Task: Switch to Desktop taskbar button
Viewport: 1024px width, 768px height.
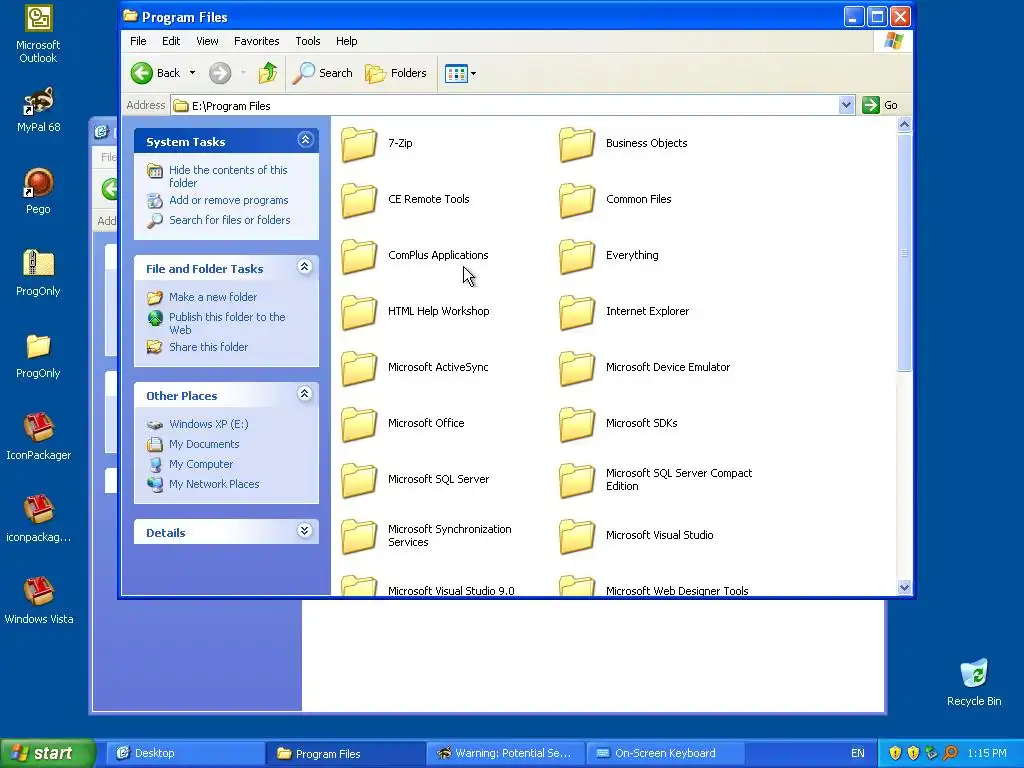Action: click(x=184, y=754)
